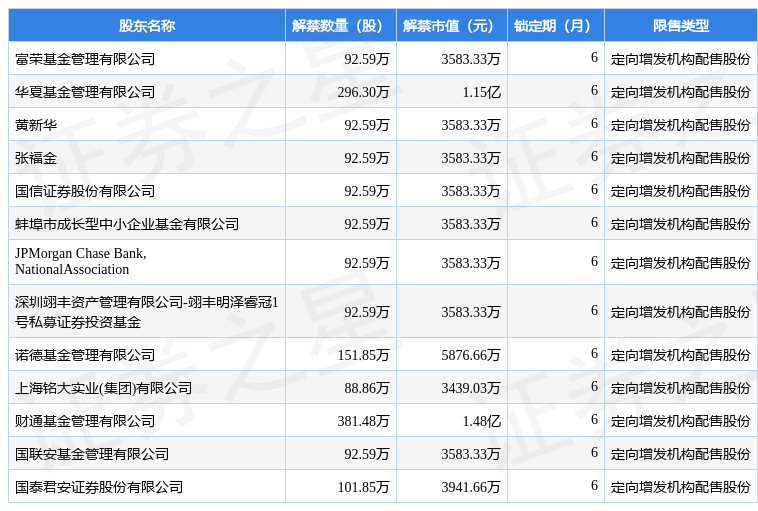Image resolution: width=758 pixels, height=511 pixels.
Task: Select the 富荣基金管理有限公司 shareholder name
Action: tap(85, 59)
